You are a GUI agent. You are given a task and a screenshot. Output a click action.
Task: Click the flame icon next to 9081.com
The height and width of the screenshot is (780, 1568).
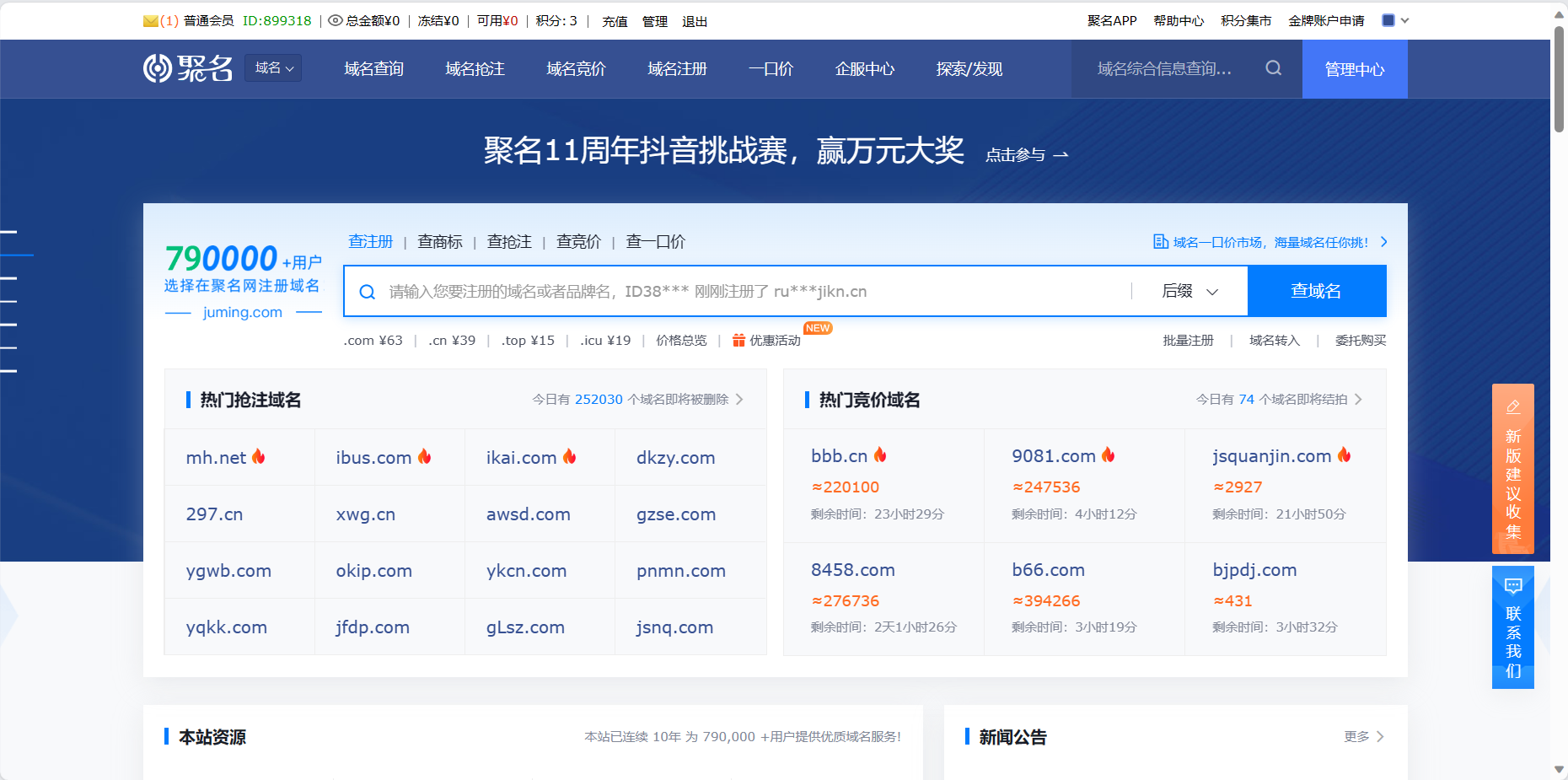[x=1109, y=455]
